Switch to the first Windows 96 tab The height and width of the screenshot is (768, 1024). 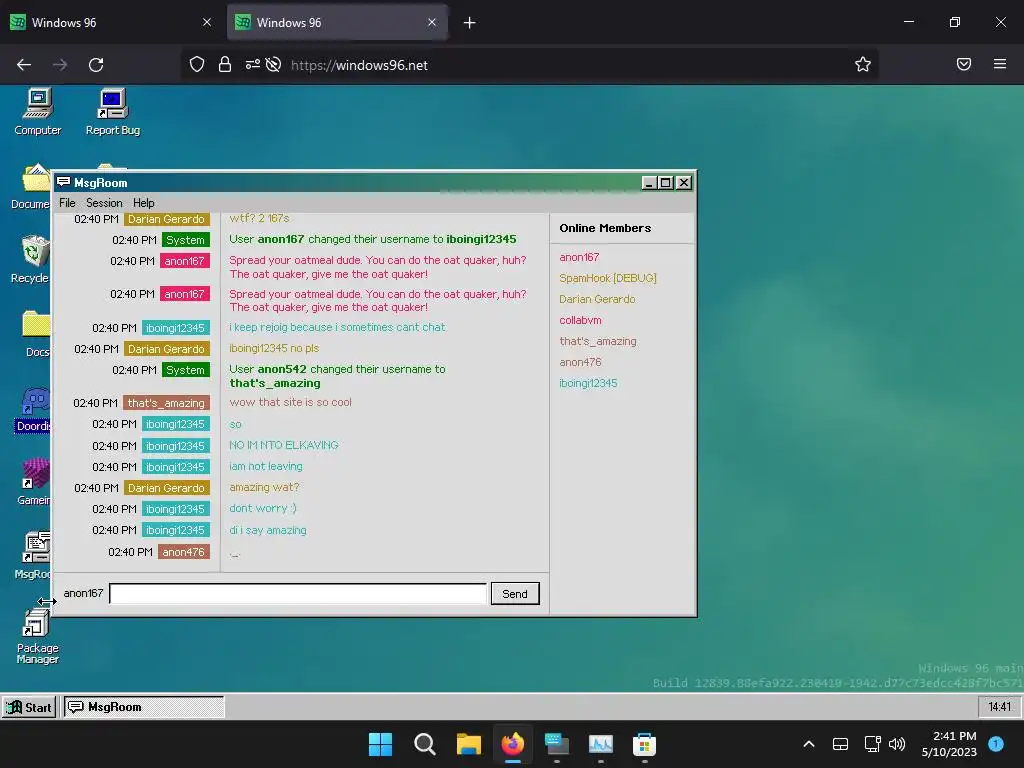[111, 23]
